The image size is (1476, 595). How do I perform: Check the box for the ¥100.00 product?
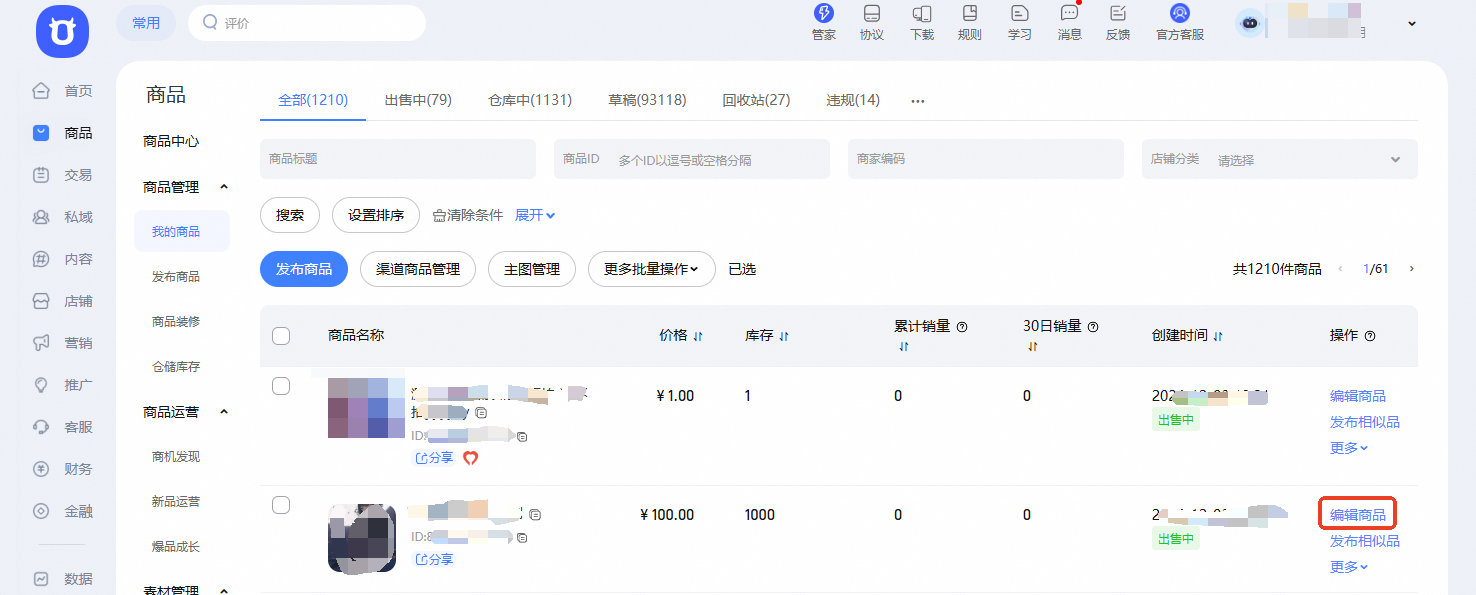tap(281, 505)
